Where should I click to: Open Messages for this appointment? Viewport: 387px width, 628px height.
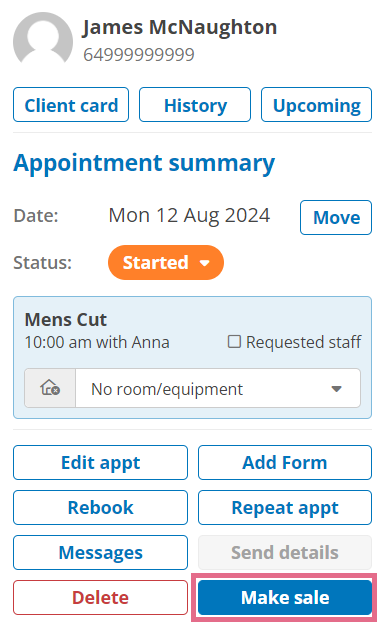click(101, 552)
